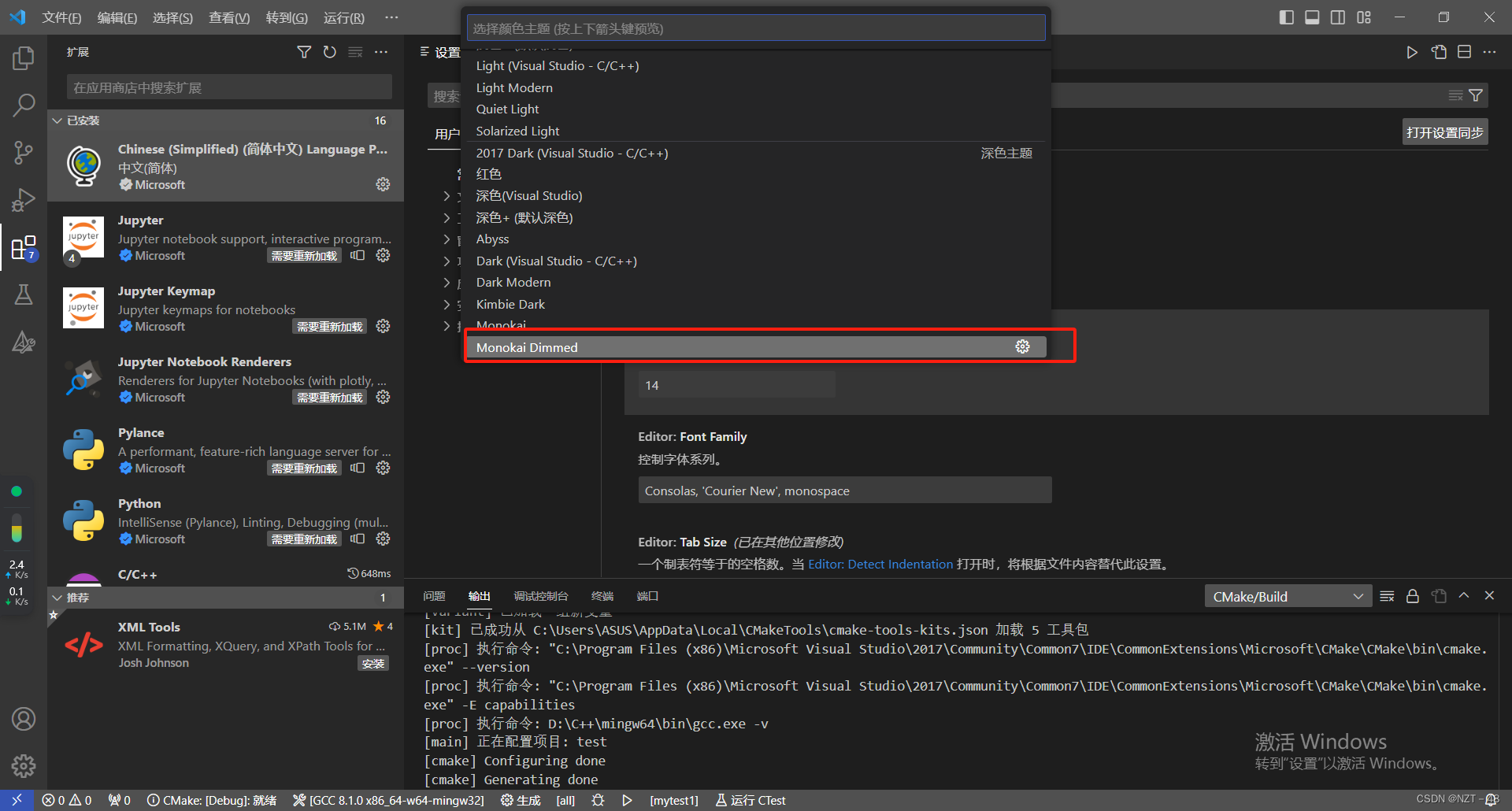Open settings JSON file icon
1512x811 pixels.
pyautogui.click(x=1439, y=52)
